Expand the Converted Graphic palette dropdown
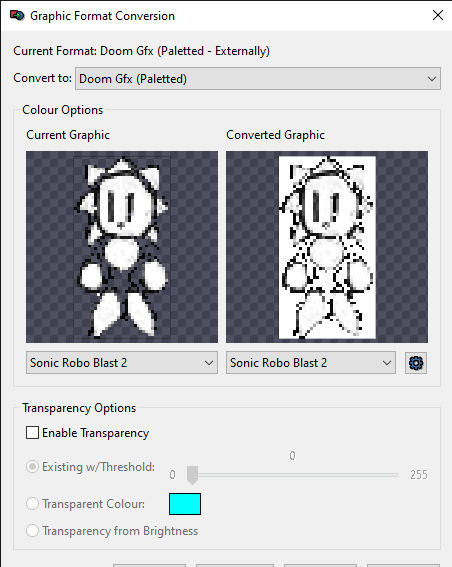 pyautogui.click(x=311, y=363)
